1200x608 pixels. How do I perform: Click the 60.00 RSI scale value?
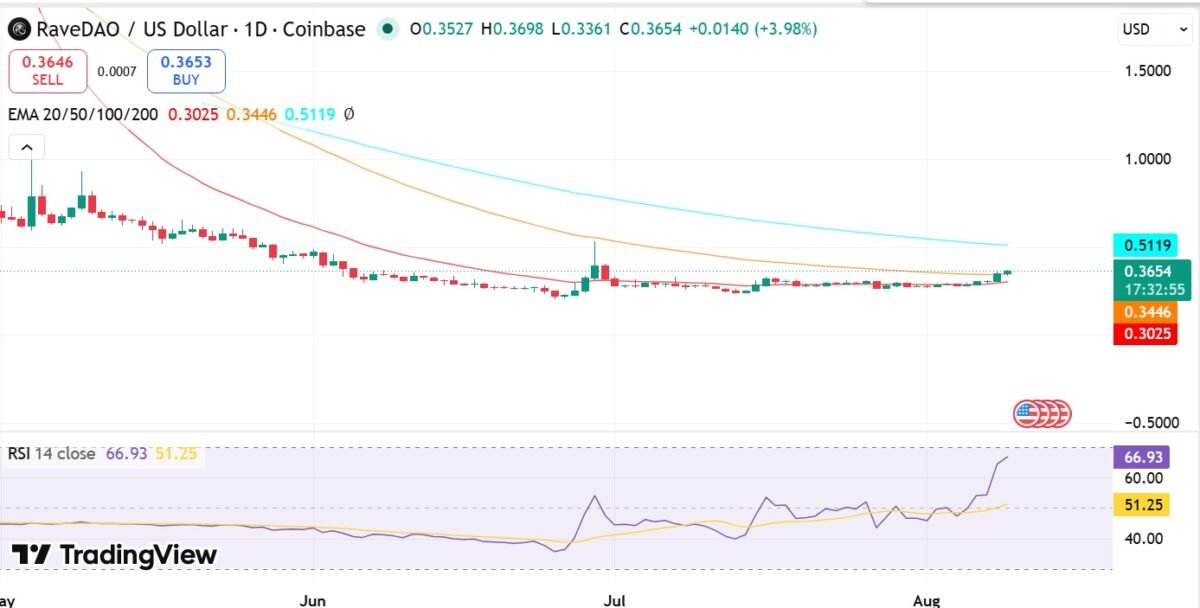coord(1144,479)
